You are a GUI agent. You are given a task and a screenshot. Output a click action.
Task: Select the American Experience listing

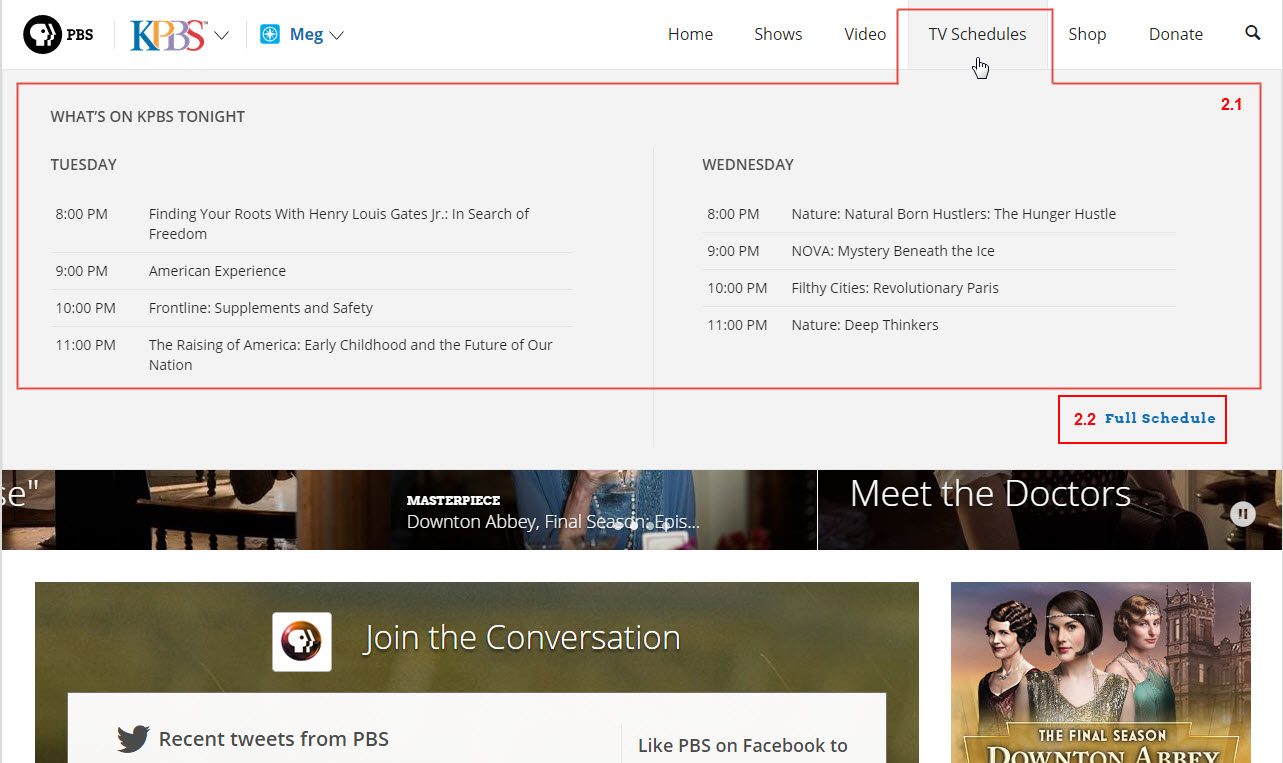[x=217, y=271]
